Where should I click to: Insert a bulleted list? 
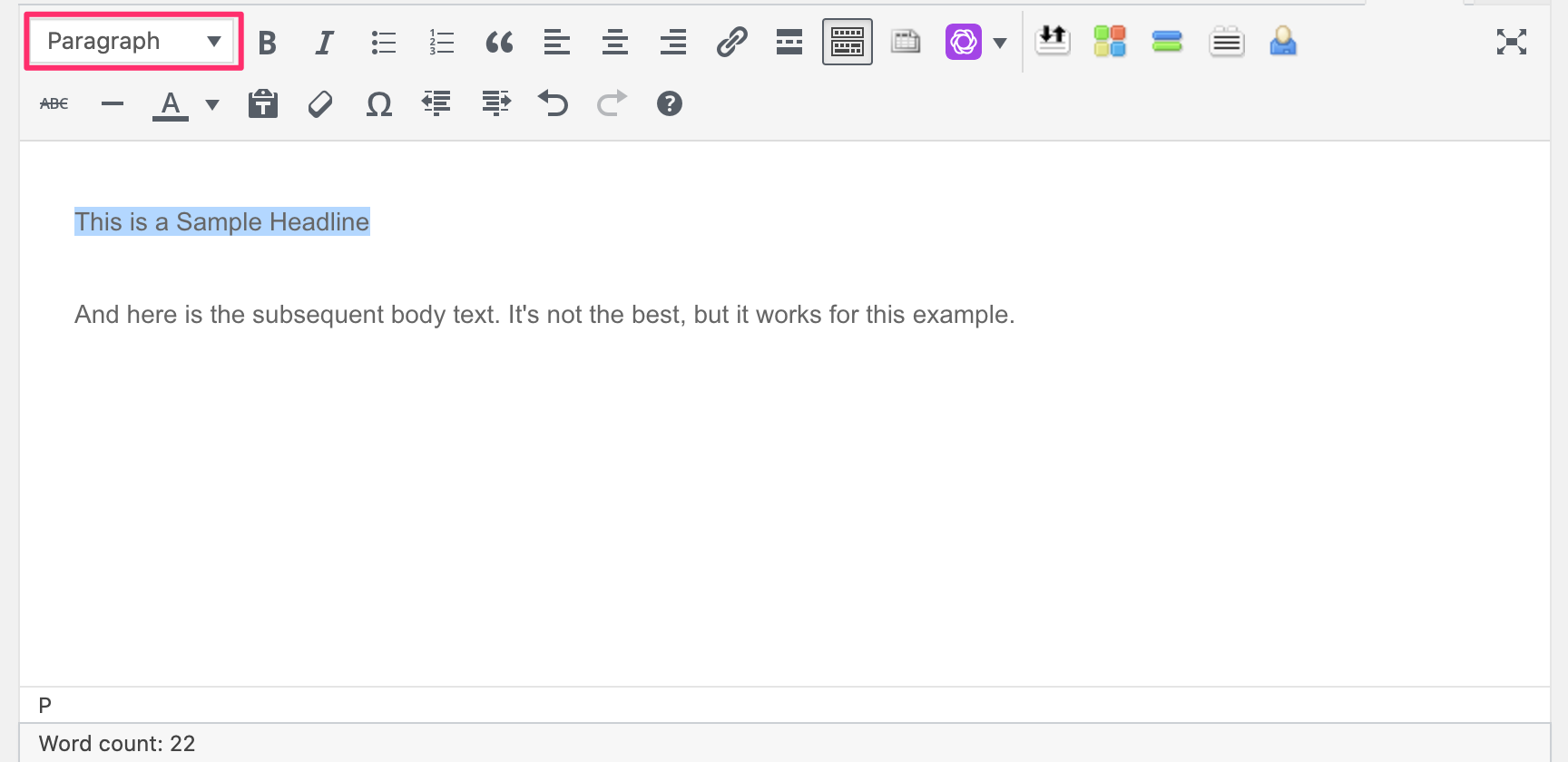tap(383, 43)
